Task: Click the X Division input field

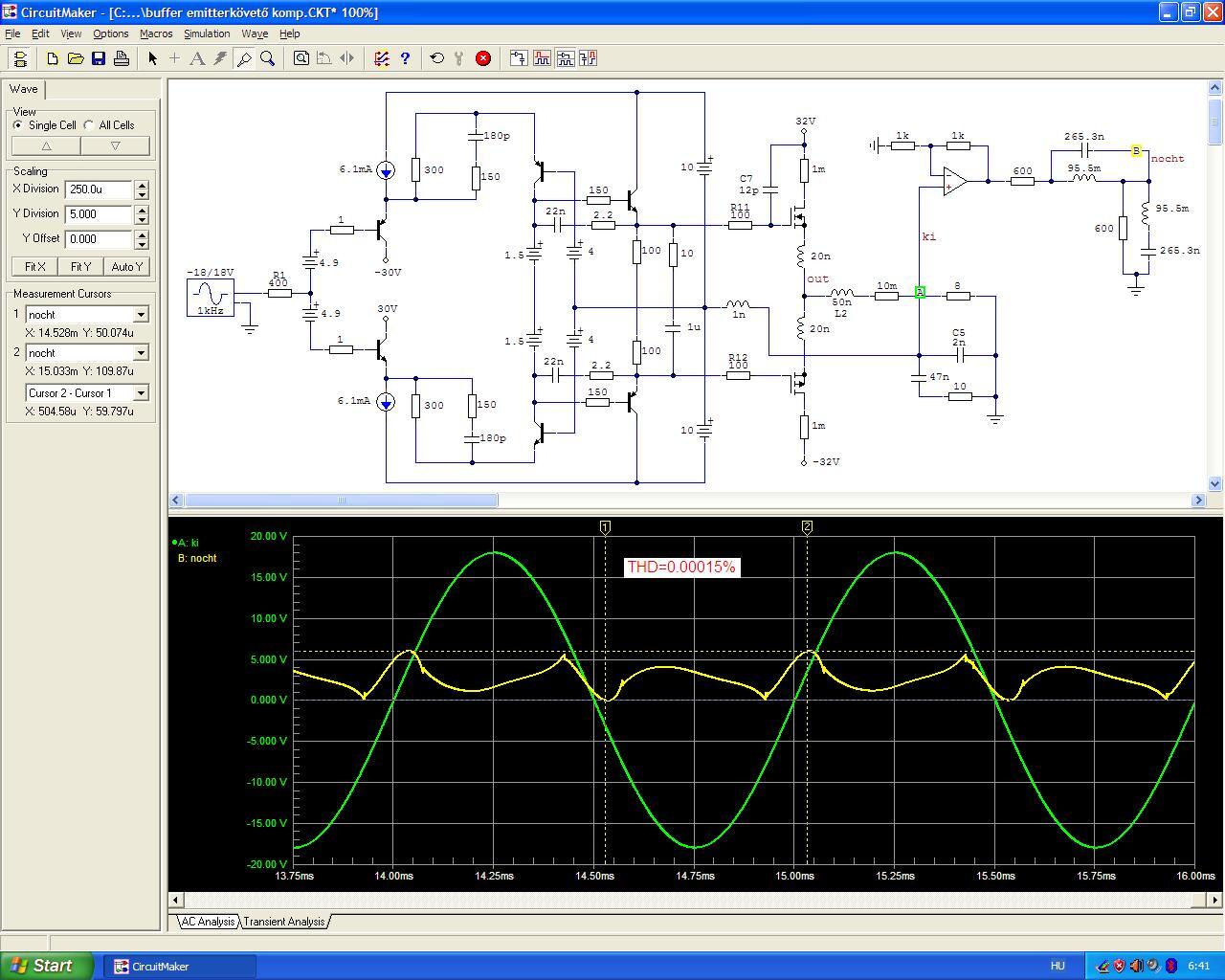Action: click(x=99, y=189)
